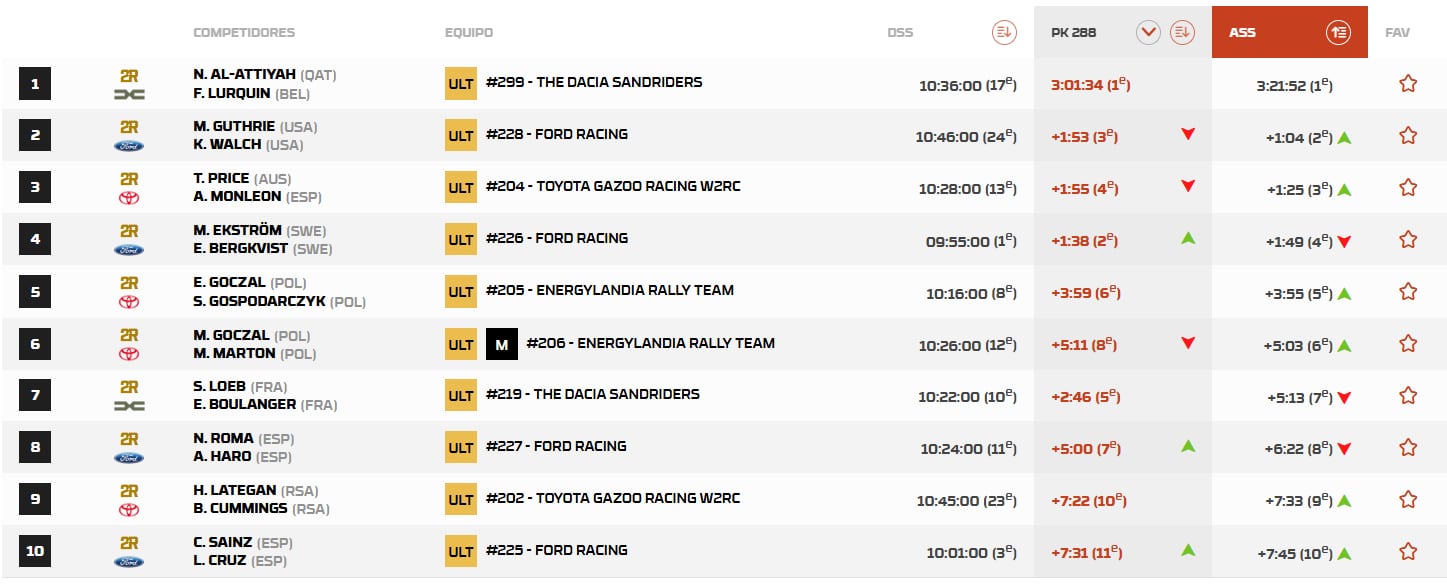Select the PK 288 column header
Viewport: 1447px width, 584px height.
[1074, 32]
